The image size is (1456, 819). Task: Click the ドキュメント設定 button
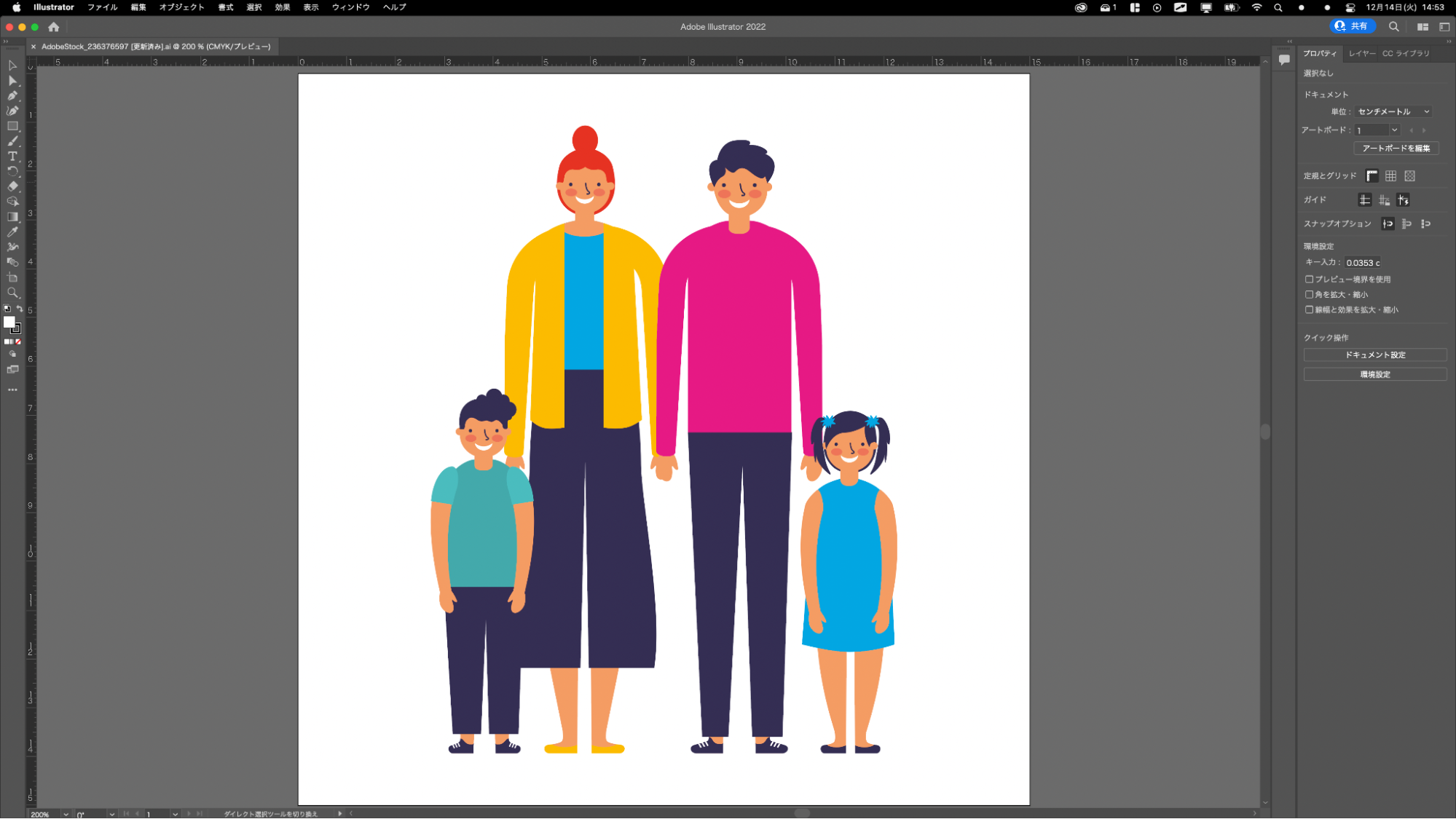(1374, 355)
